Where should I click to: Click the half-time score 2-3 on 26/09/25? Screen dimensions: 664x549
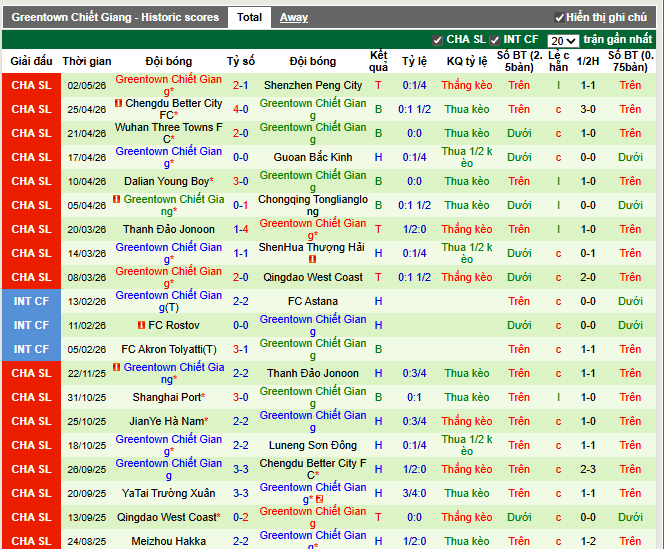coord(588,469)
